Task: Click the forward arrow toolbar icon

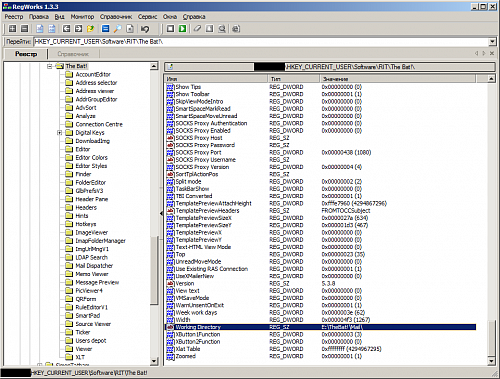Action: coord(78,29)
